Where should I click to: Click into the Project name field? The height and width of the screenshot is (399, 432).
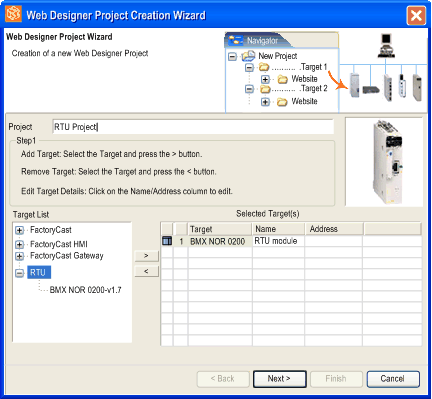[193, 127]
